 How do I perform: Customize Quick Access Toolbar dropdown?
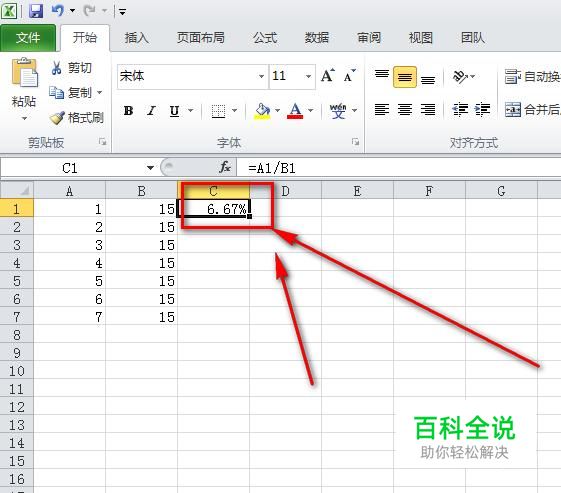click(122, 12)
